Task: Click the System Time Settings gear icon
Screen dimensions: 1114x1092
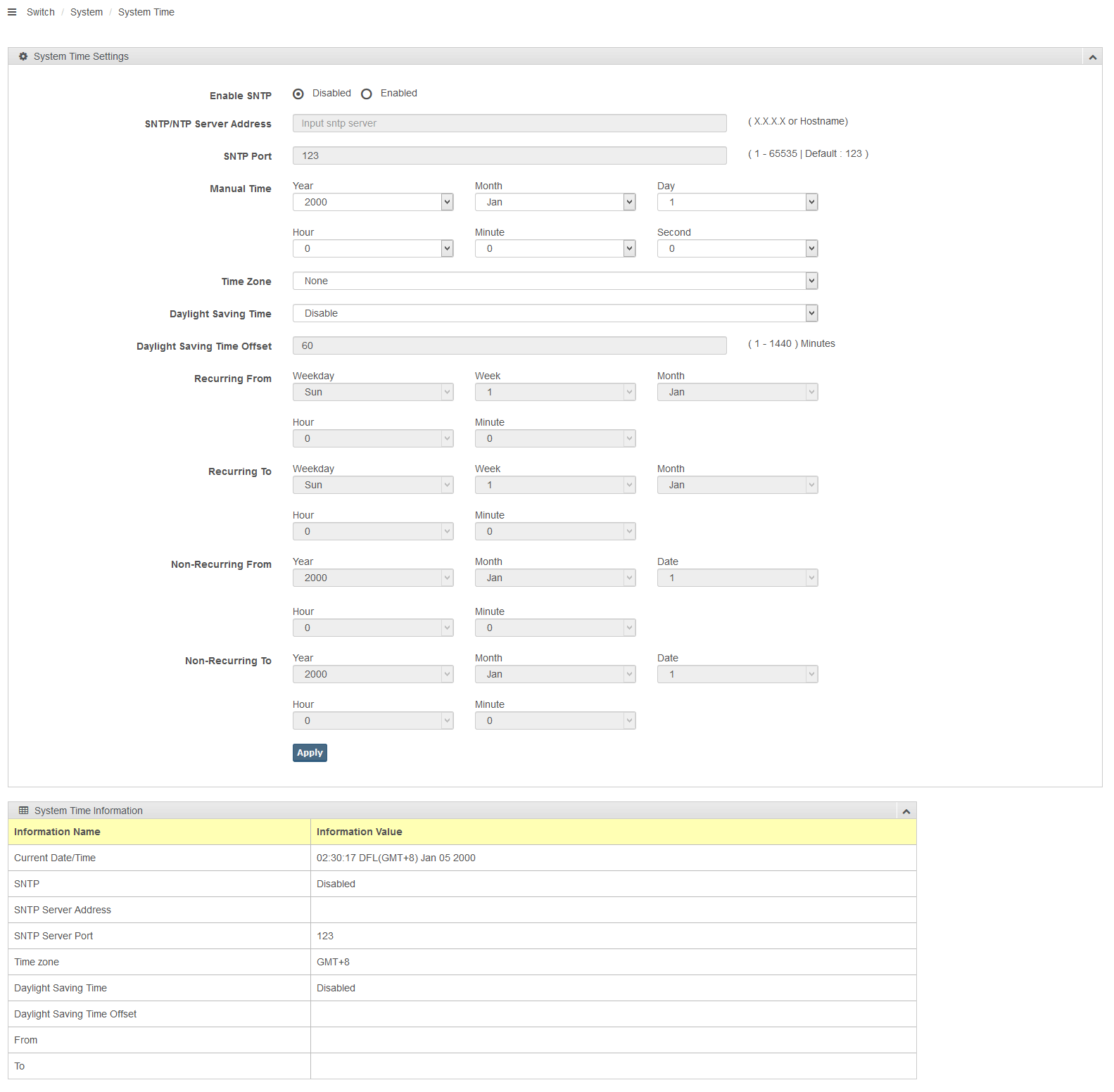Action: click(23, 56)
